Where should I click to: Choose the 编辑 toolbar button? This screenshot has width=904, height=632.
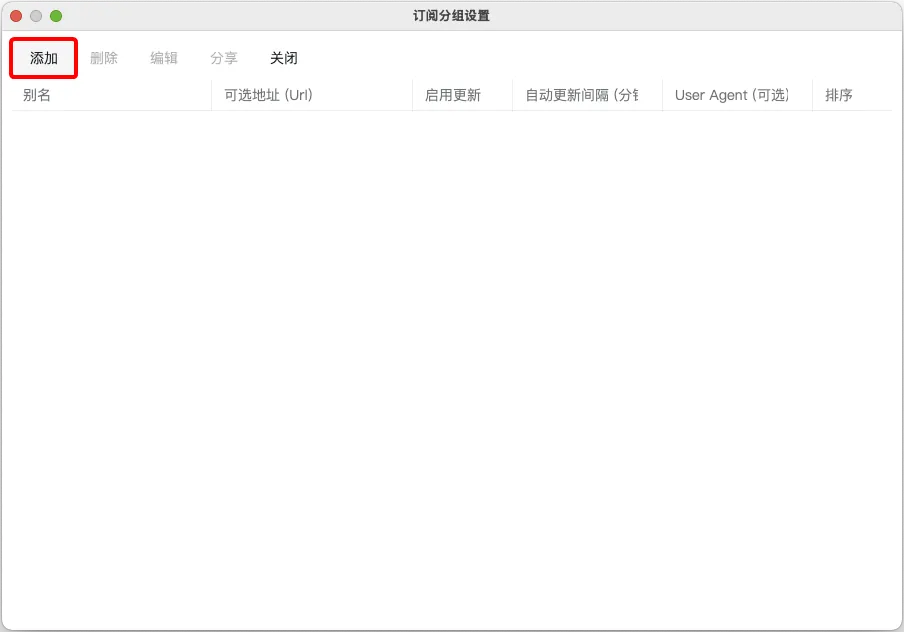coord(164,58)
